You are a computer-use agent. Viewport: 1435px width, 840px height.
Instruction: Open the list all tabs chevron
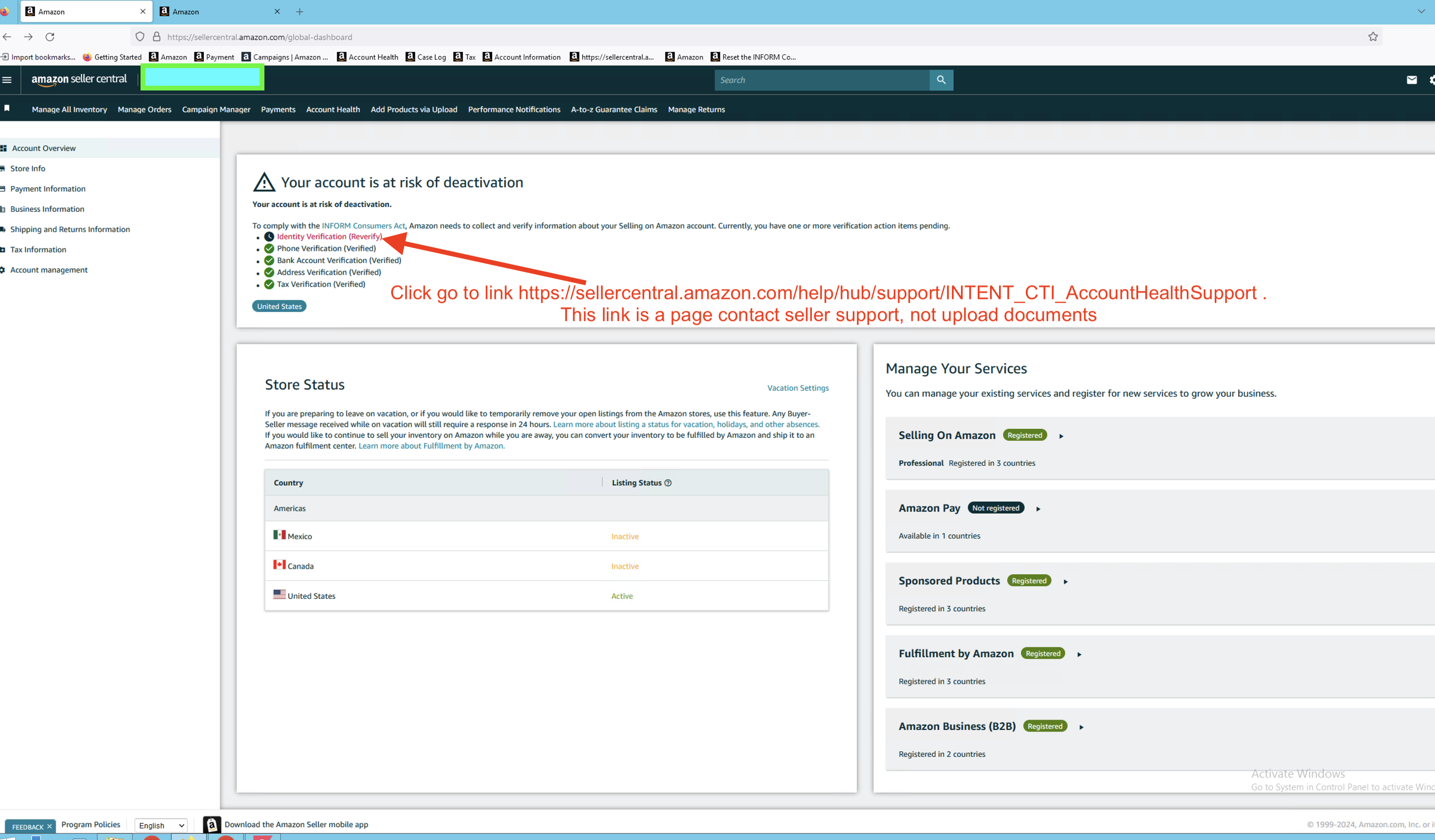[x=1421, y=11]
